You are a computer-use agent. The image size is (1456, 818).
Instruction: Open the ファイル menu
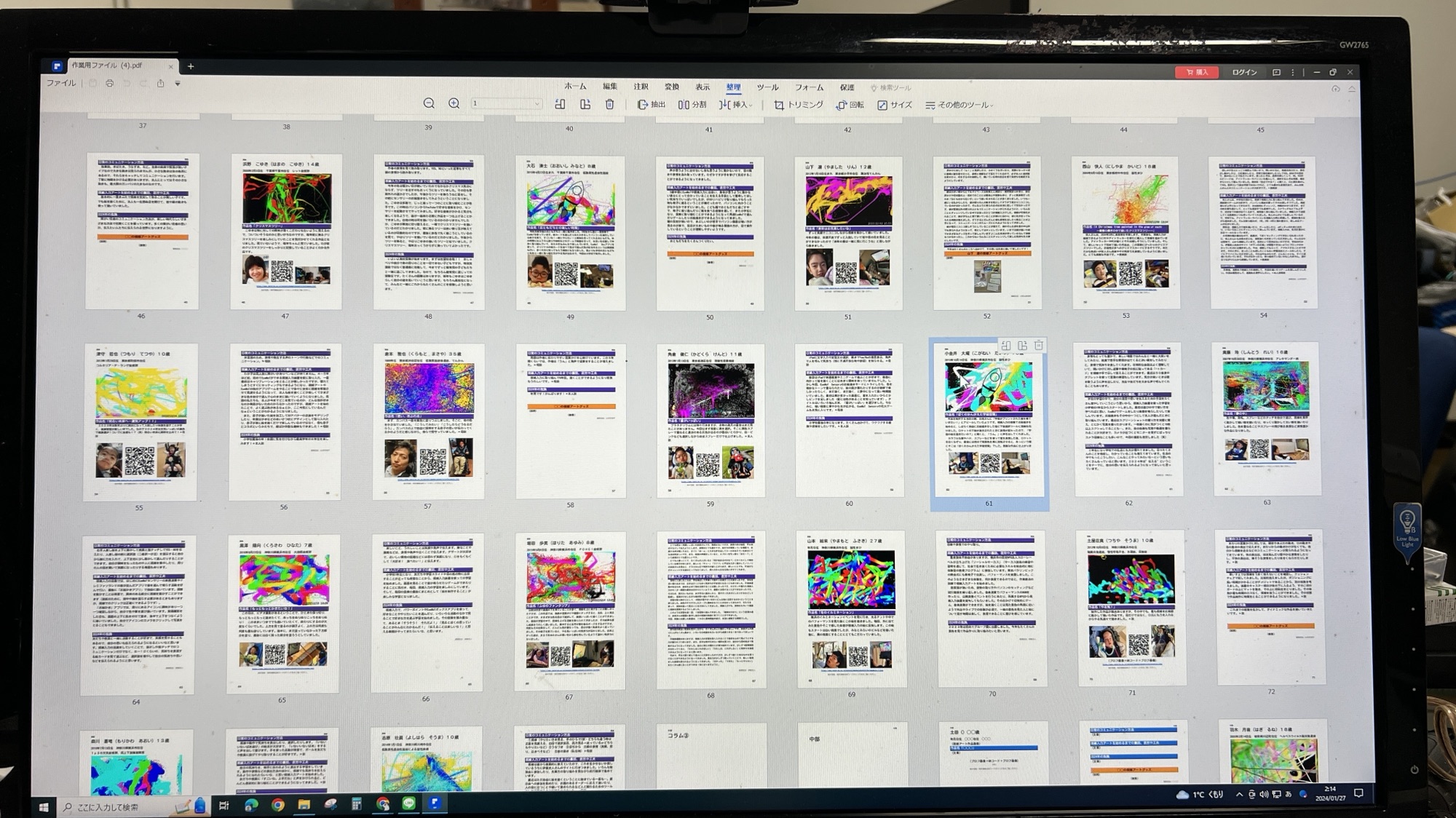[61, 83]
